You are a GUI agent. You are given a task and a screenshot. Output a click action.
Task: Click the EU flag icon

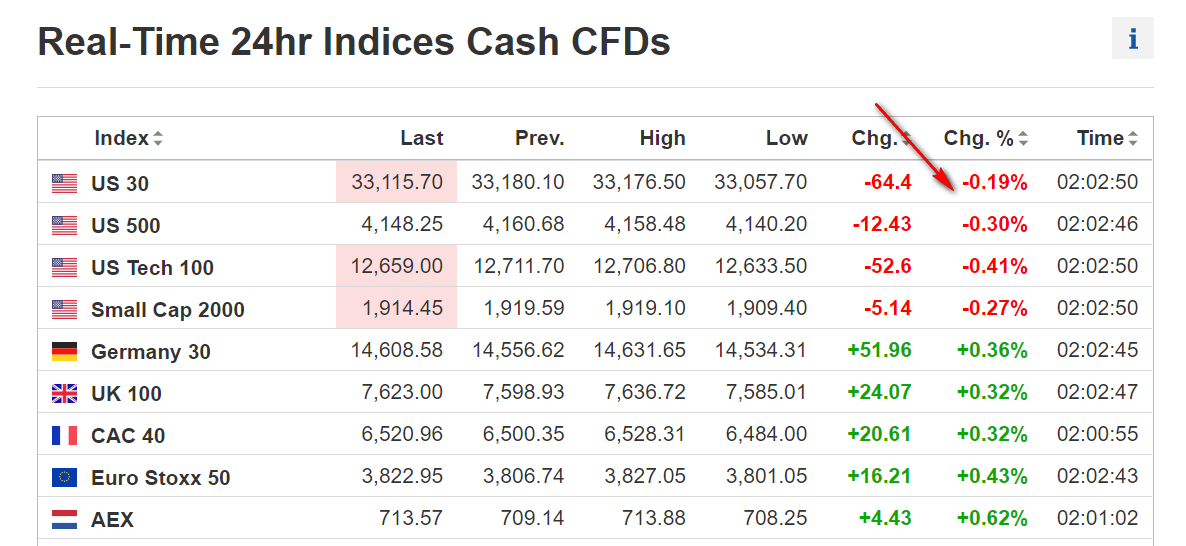coord(65,477)
